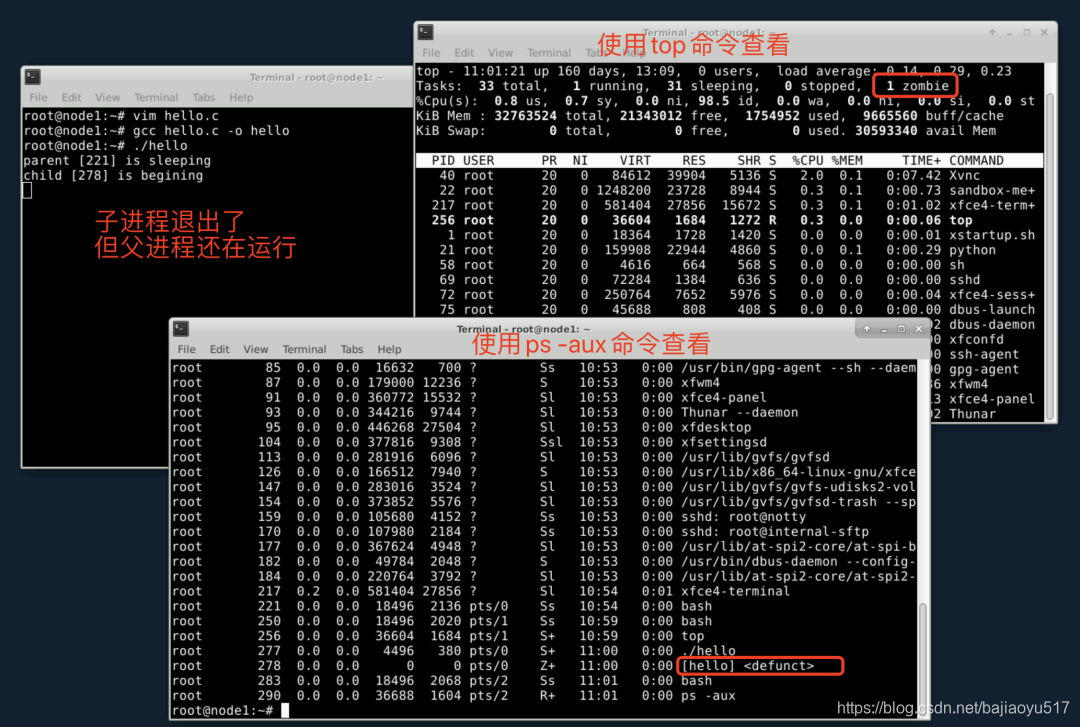
Task: Open Terminal menu in hello.c terminal window
Action: 156,97
